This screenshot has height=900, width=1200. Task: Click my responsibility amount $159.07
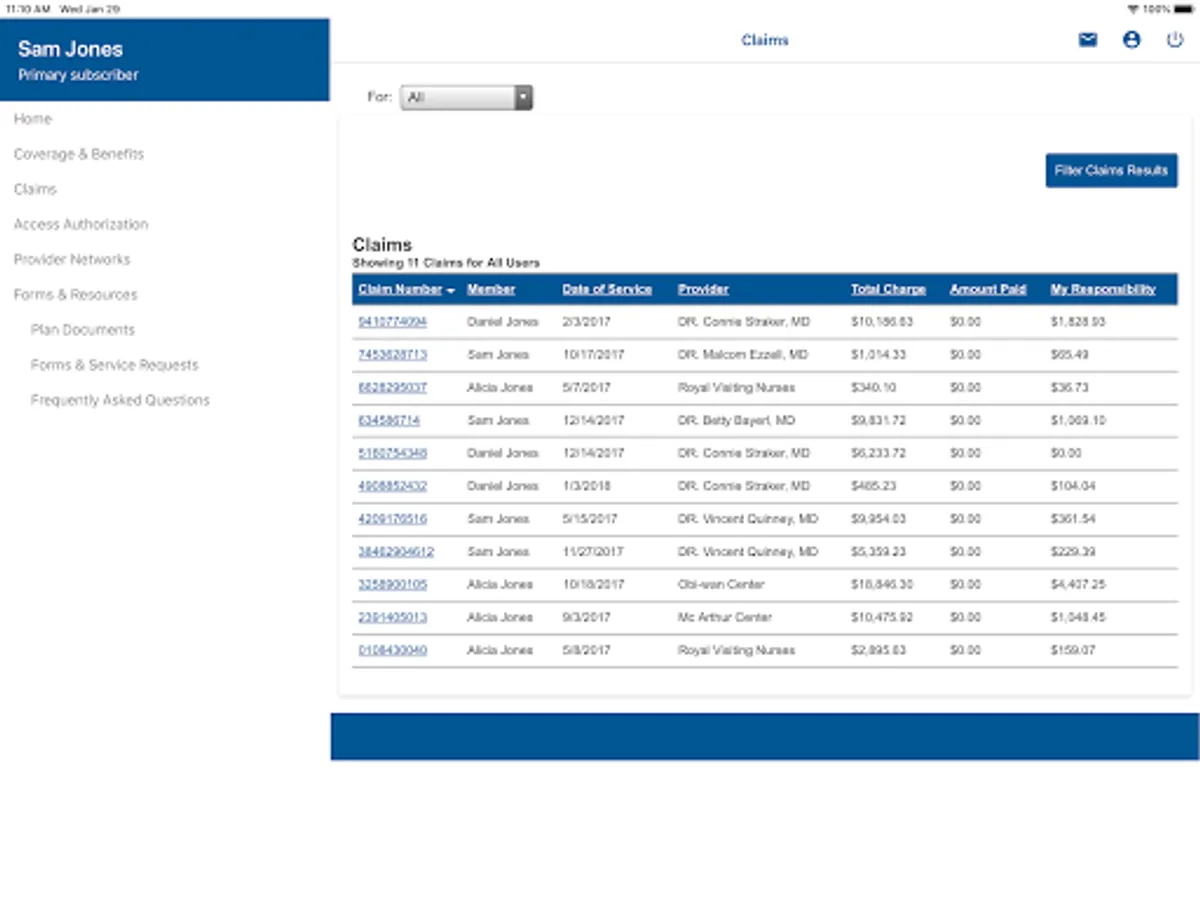tap(1073, 650)
